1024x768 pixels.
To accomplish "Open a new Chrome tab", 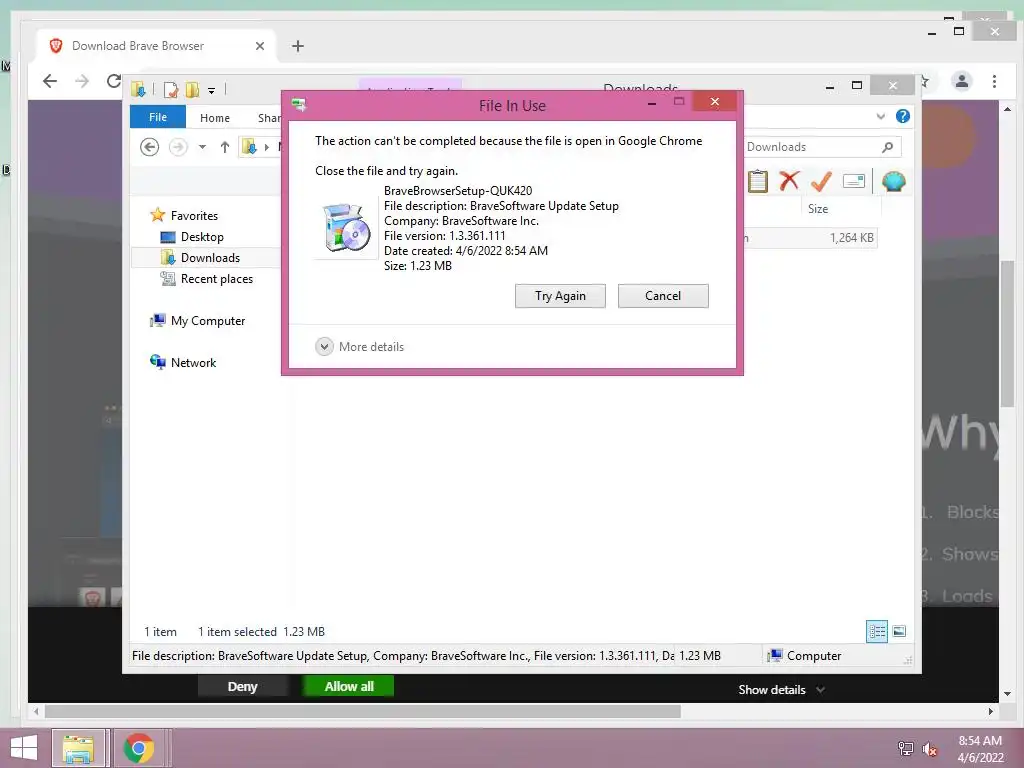I will coord(298,46).
